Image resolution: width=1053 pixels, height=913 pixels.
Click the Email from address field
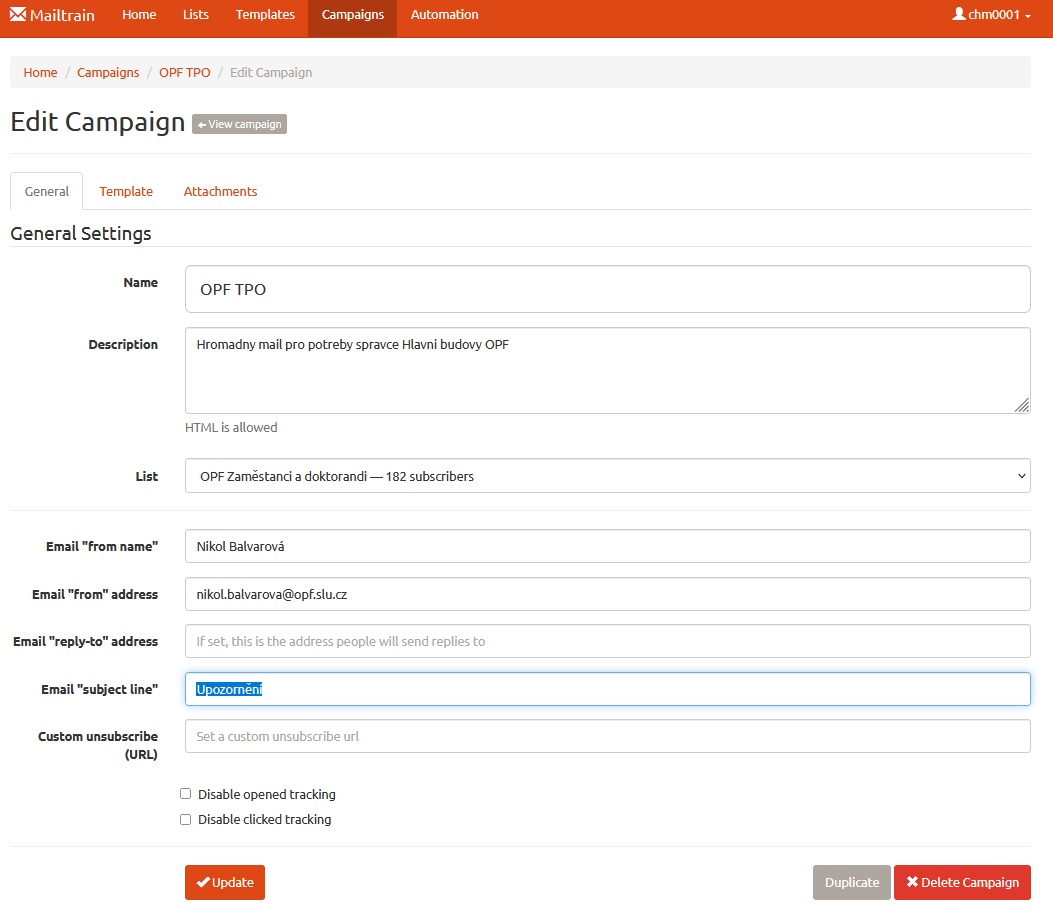point(608,594)
